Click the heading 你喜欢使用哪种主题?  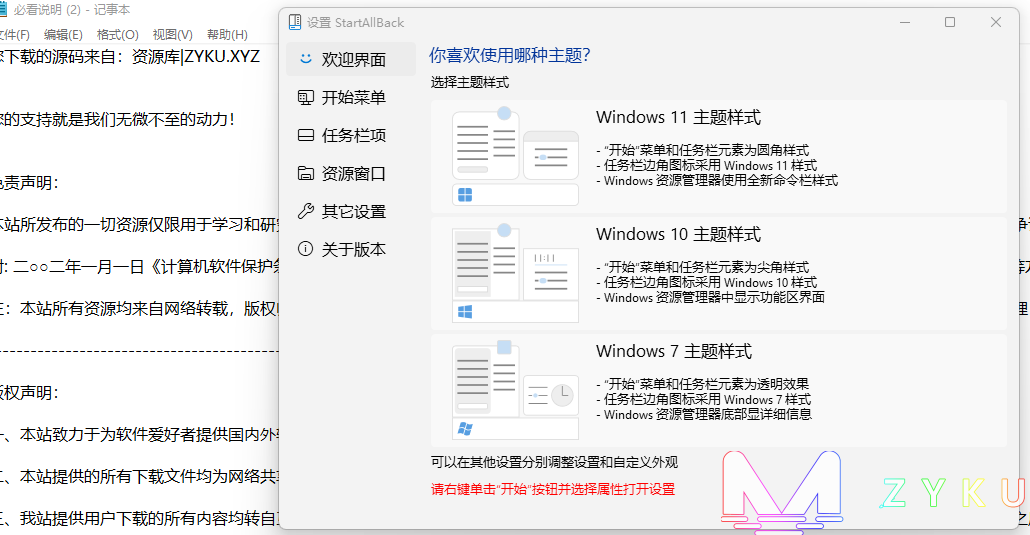coord(510,55)
